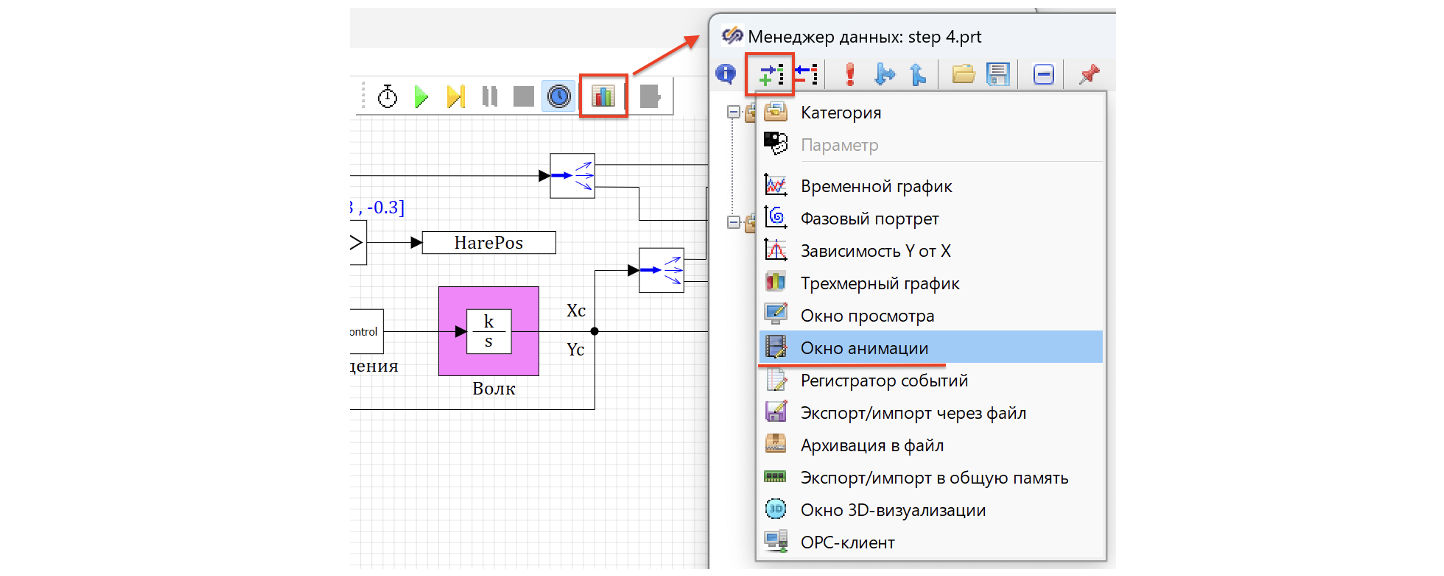The height and width of the screenshot is (576, 1444).
Task: Choose Окно просмотра menu item
Action: tap(931, 316)
